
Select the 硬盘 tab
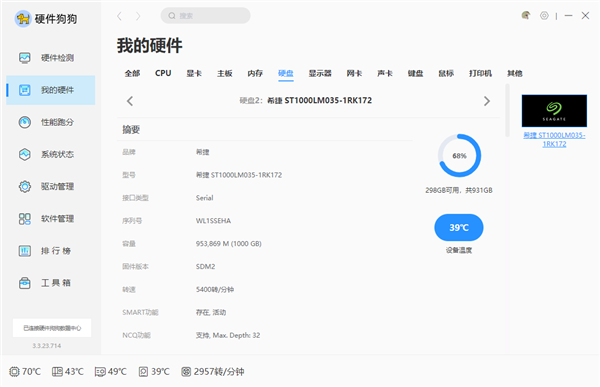click(x=286, y=73)
